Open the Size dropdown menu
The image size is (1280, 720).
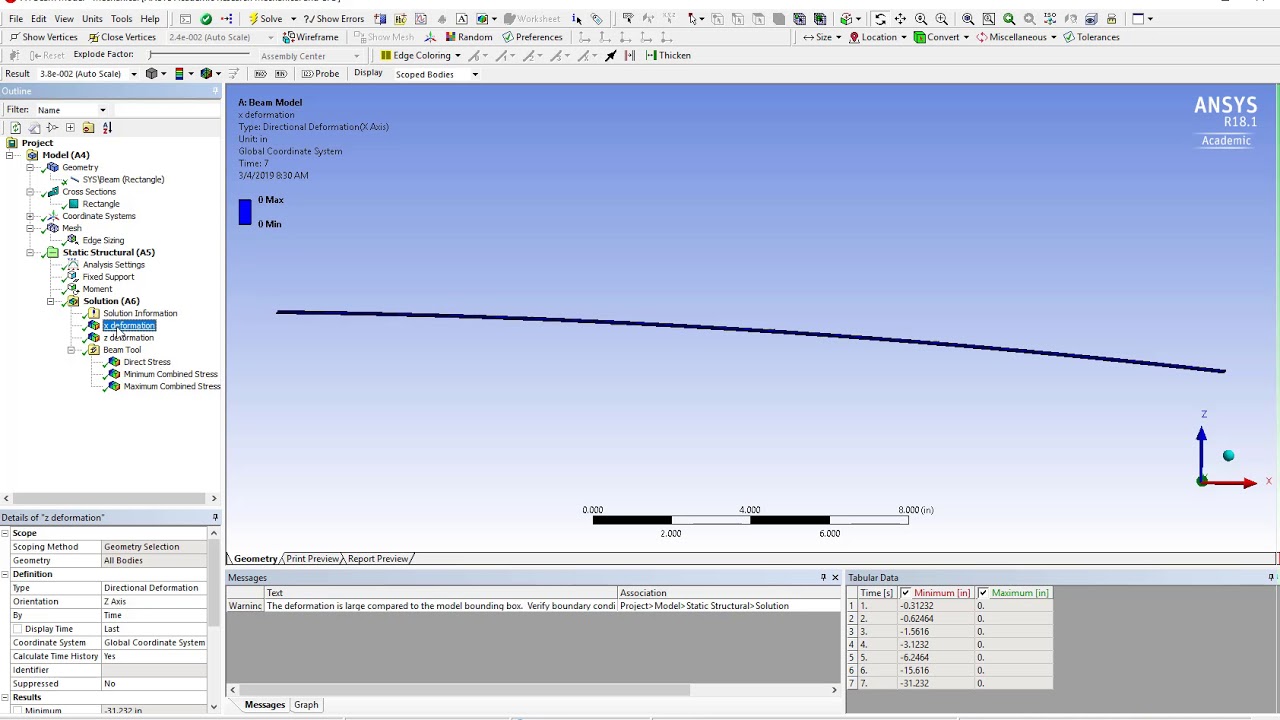coord(823,37)
